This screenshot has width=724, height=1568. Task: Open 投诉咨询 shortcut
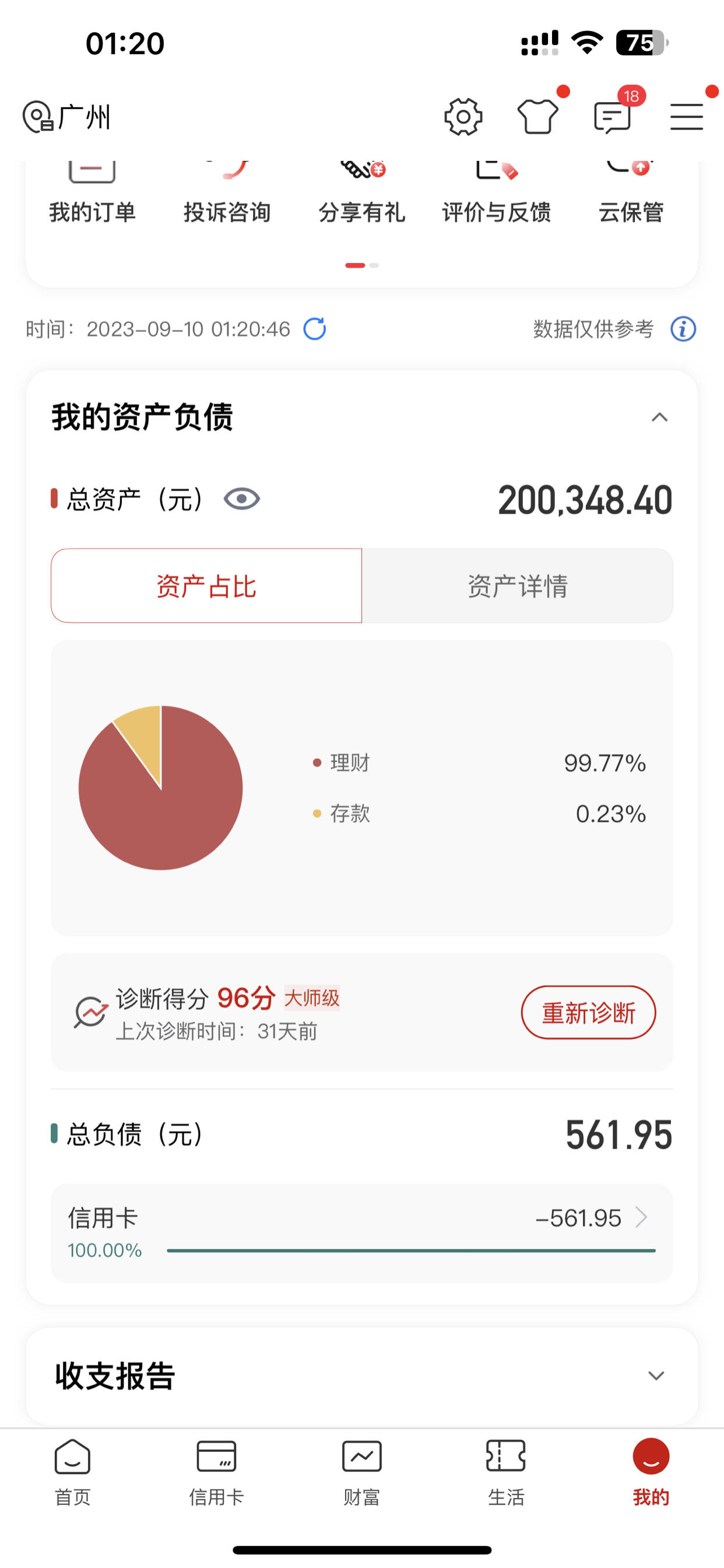[x=227, y=194]
